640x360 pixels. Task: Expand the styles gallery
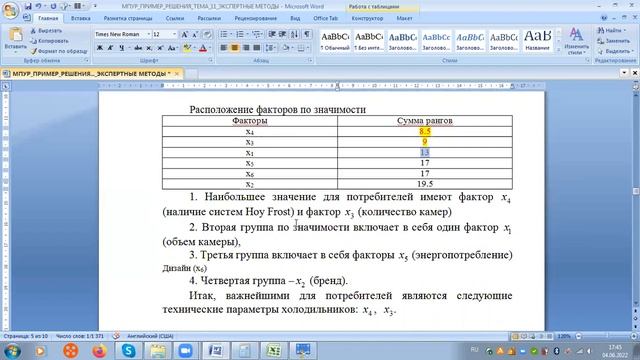[558, 49]
